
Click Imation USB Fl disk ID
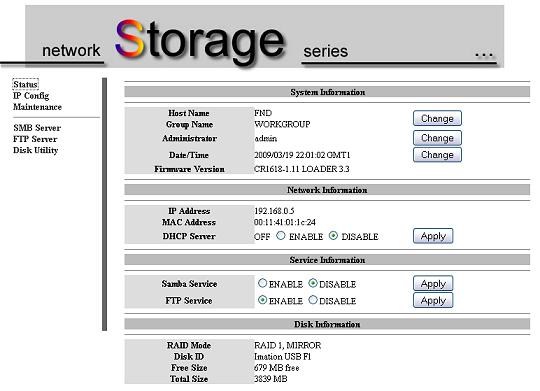pyautogui.click(x=282, y=357)
